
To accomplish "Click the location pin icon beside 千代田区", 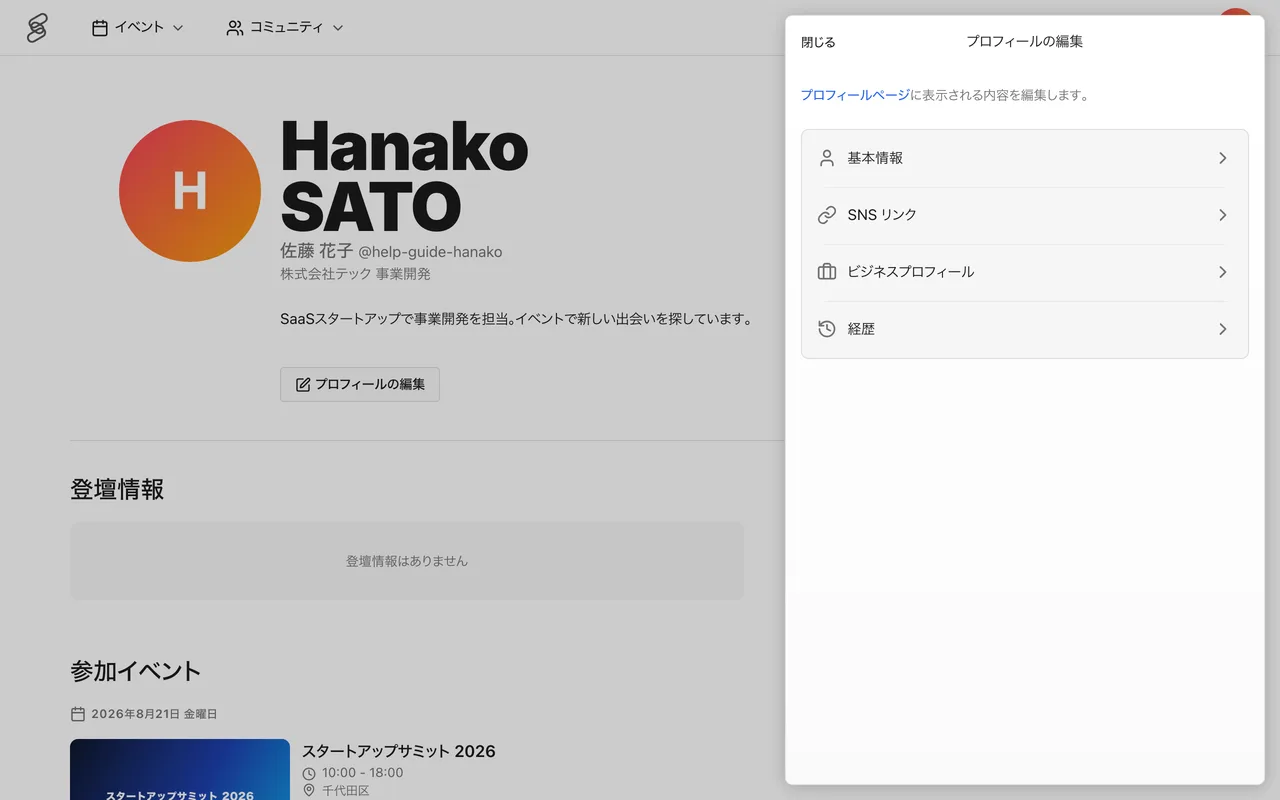I will coord(309,791).
